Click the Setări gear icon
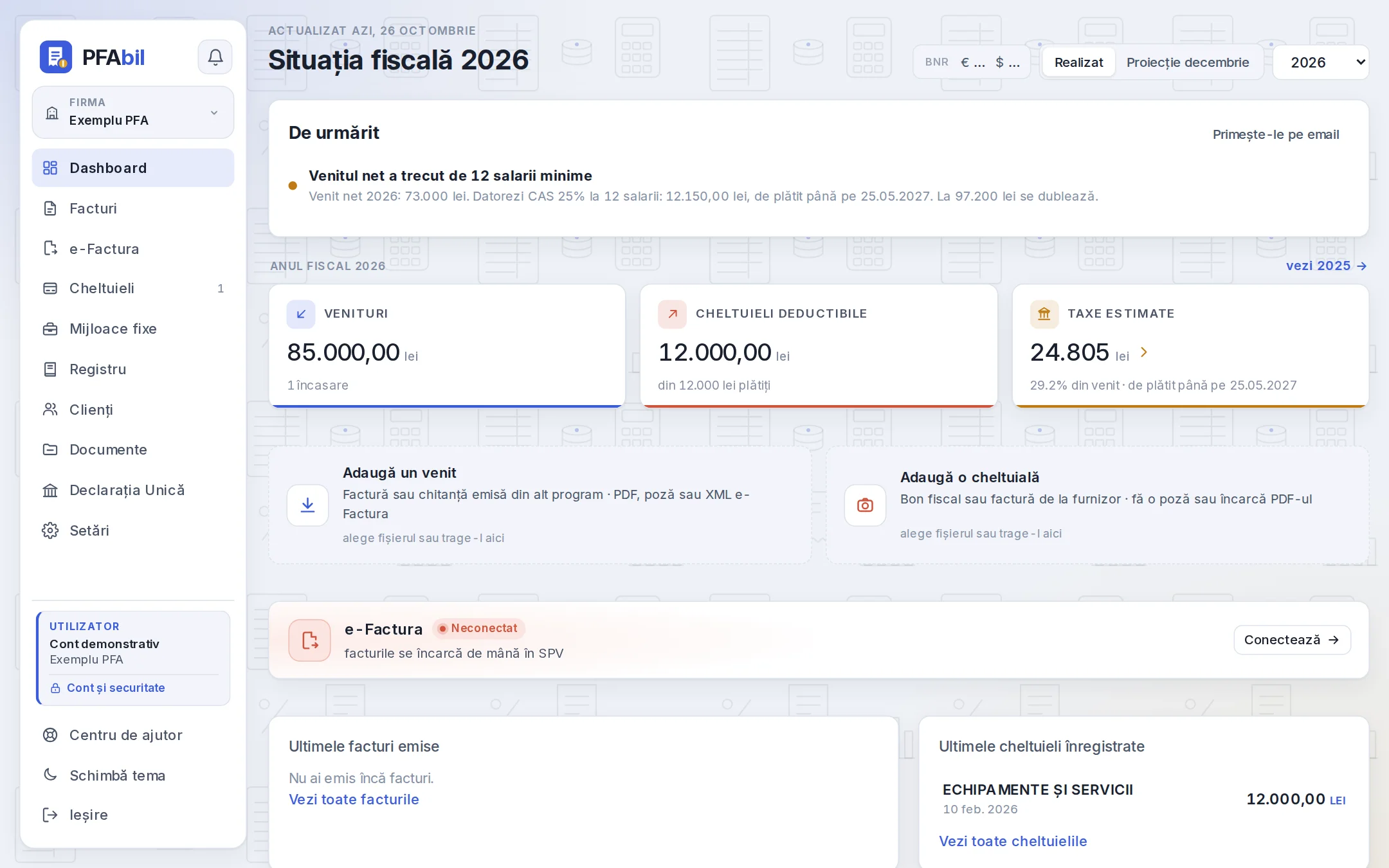 pos(50,530)
